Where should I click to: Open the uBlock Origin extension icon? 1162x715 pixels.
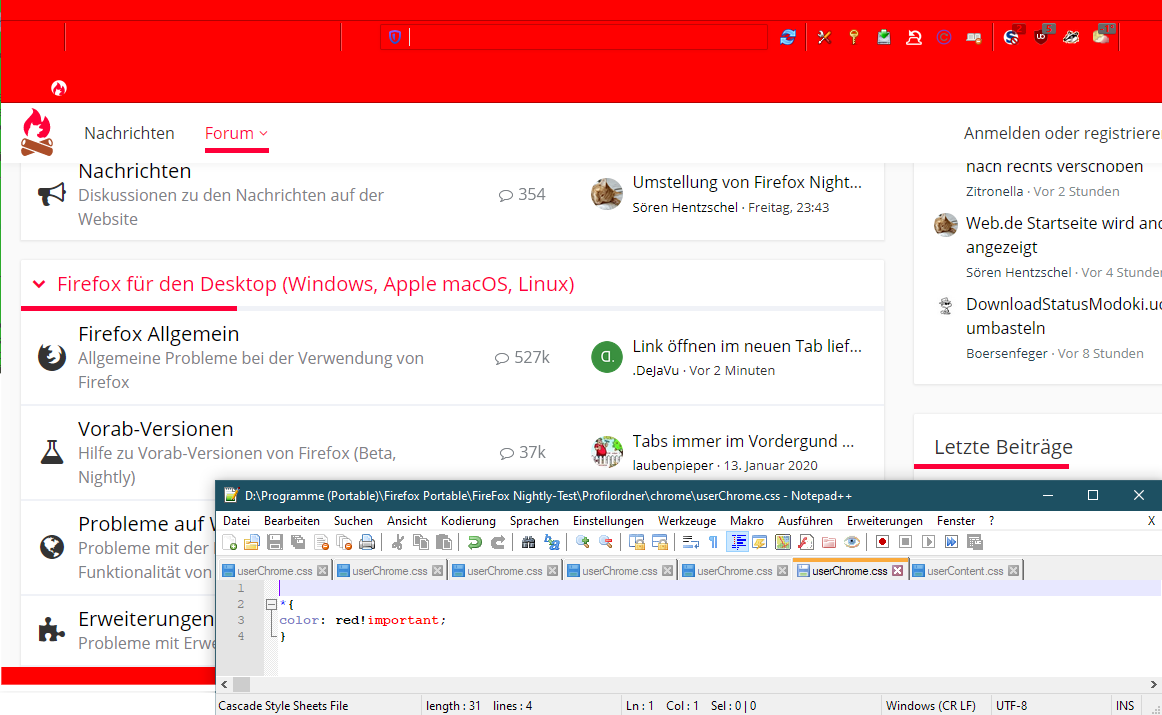coord(1041,36)
